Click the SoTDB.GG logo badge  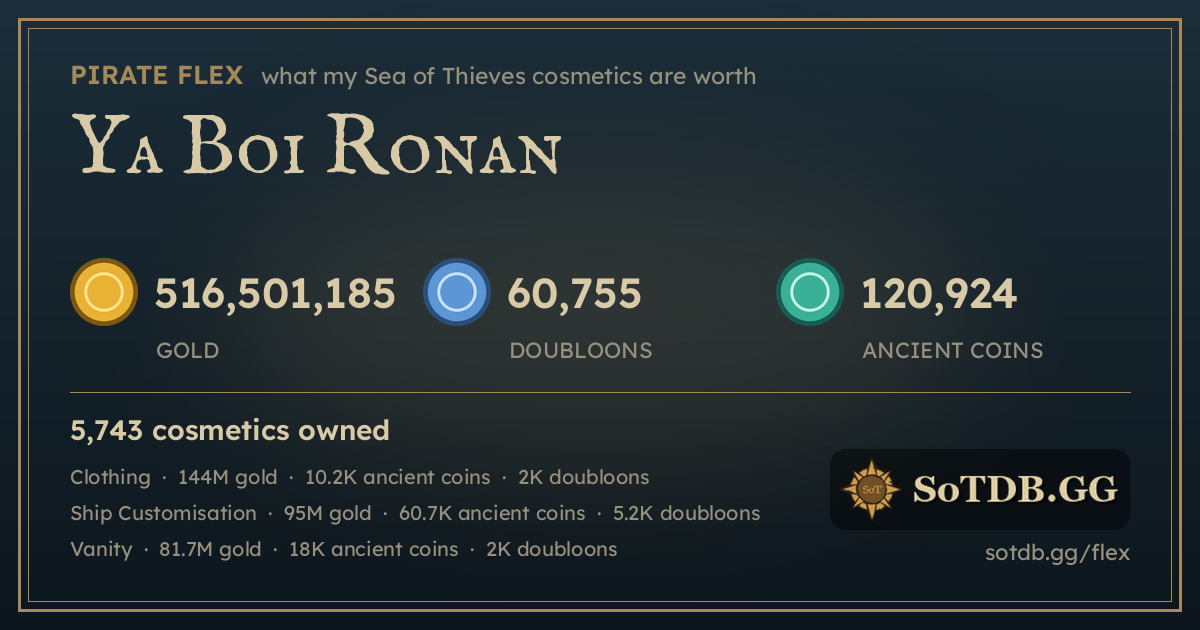point(980,489)
